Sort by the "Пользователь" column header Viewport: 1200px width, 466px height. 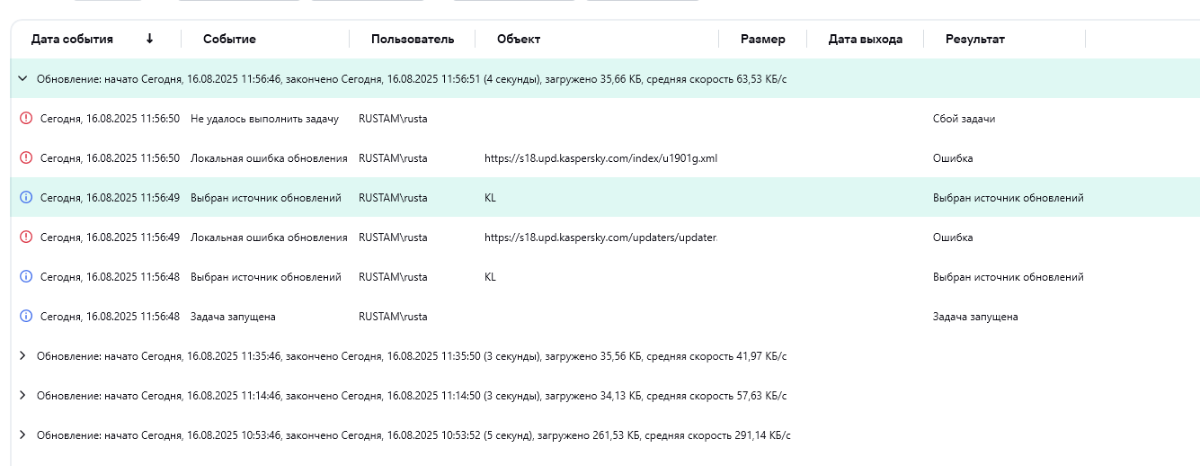point(412,39)
